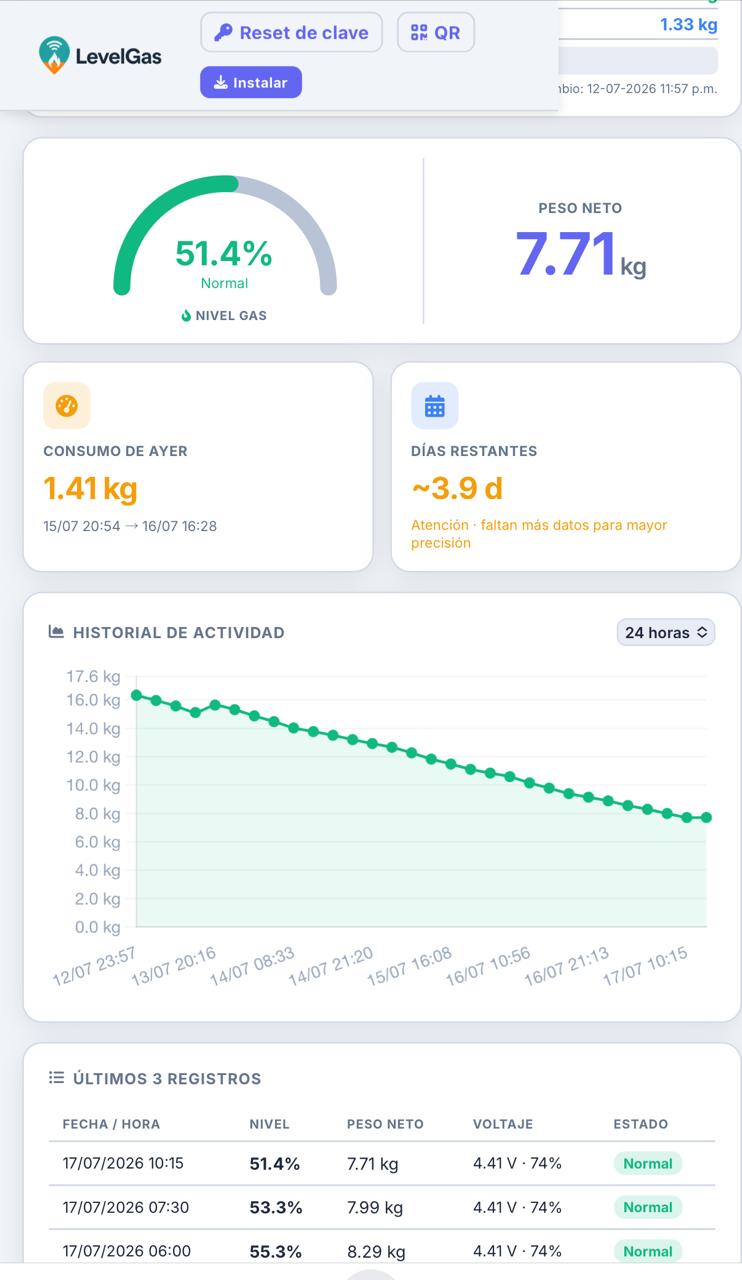Image resolution: width=742 pixels, height=1280 pixels.
Task: Click the ~3.9 d remaining days value
Action: (x=457, y=488)
